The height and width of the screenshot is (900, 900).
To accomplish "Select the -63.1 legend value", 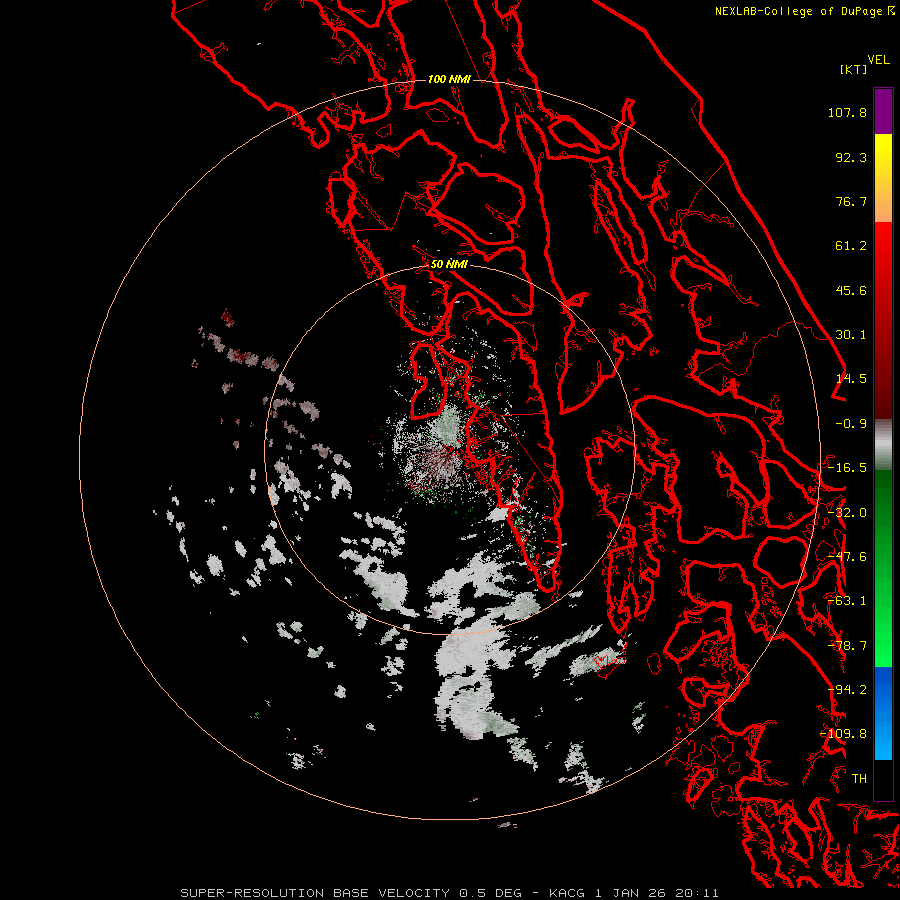I will pos(847,601).
